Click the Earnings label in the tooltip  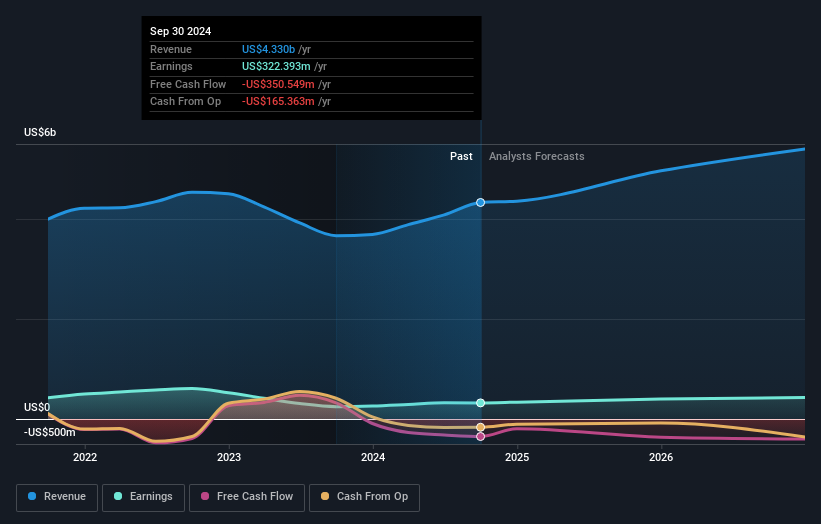171,66
